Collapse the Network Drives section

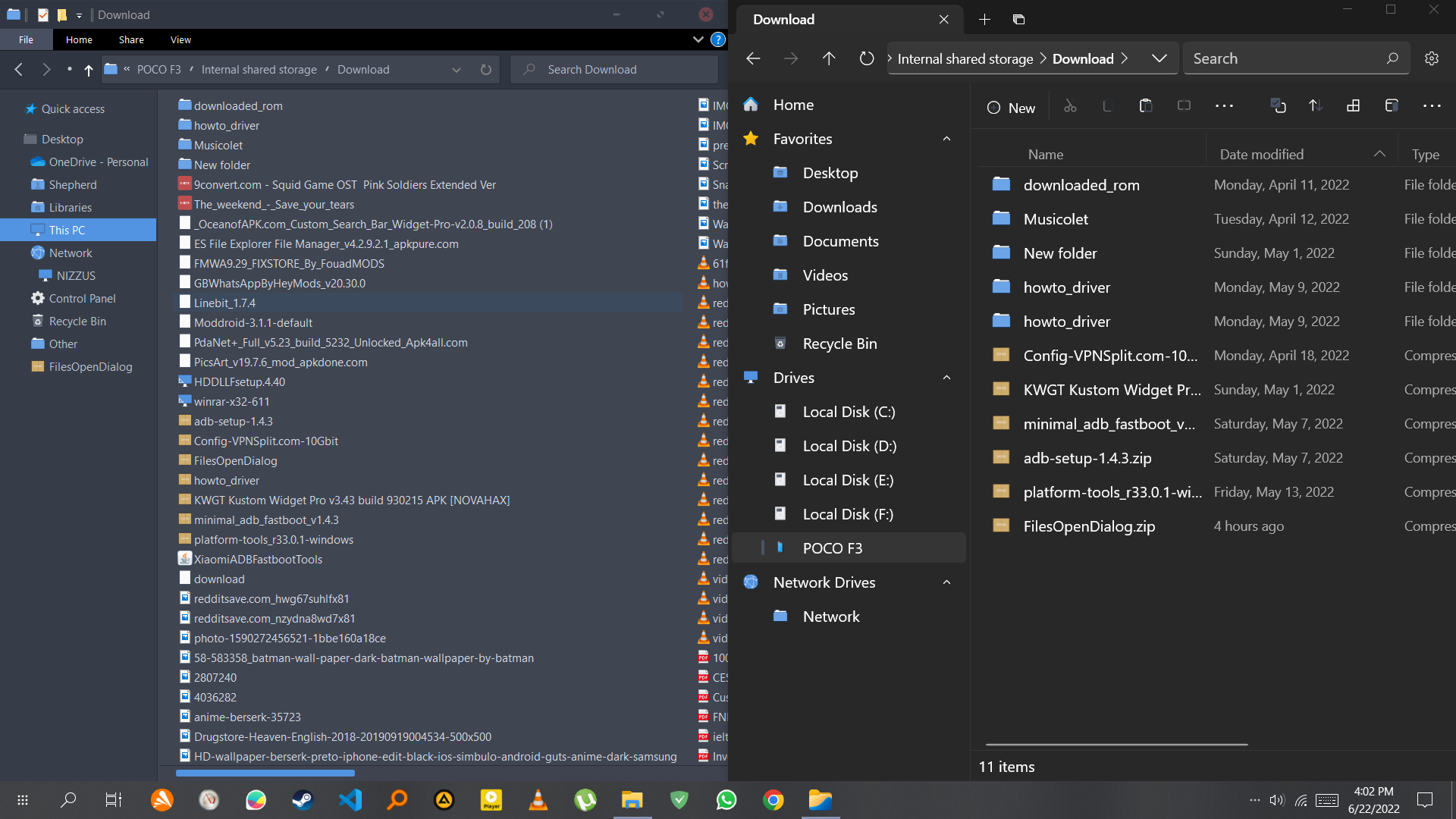946,582
